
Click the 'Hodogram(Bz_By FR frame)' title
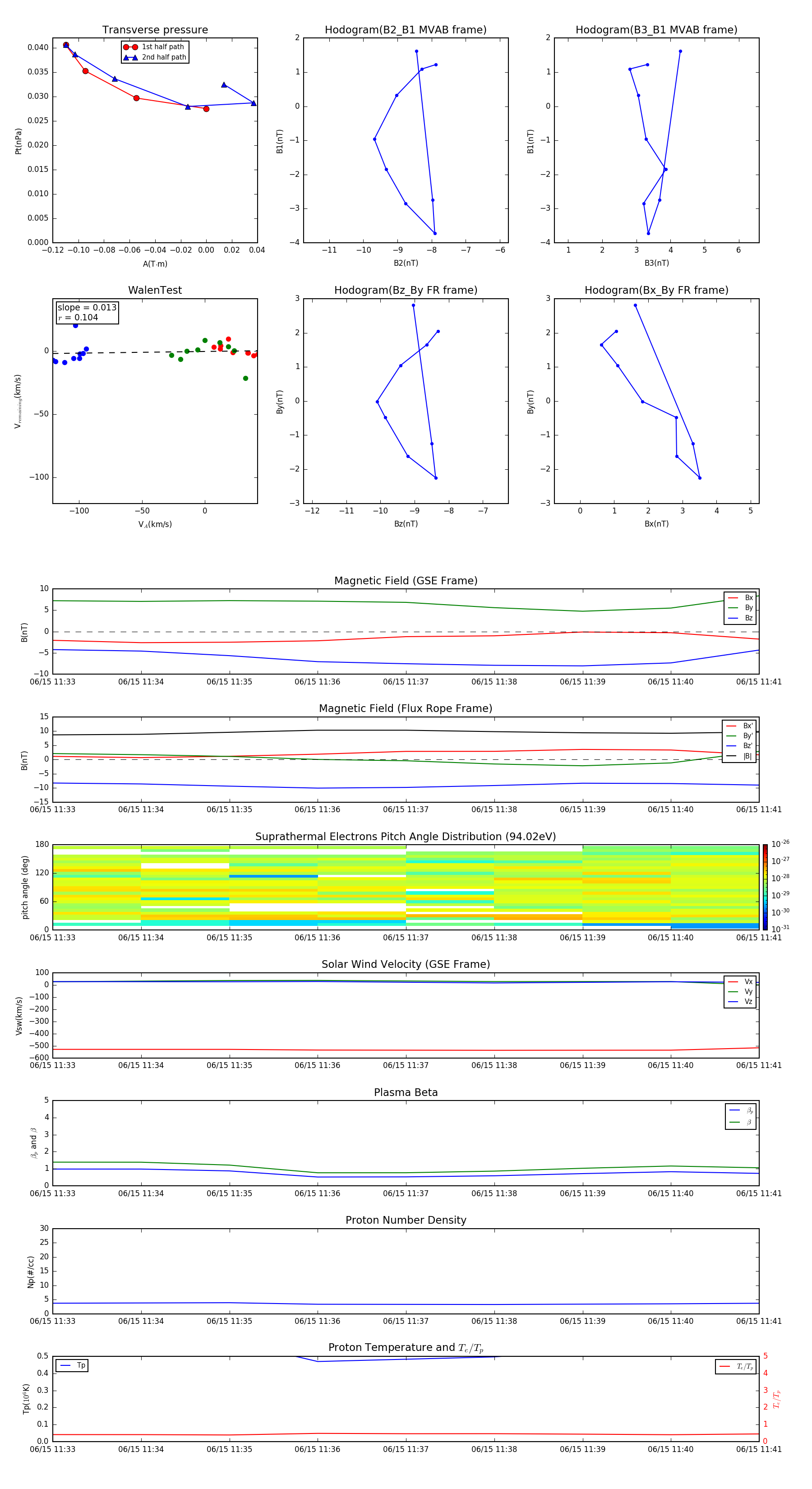[x=406, y=290]
